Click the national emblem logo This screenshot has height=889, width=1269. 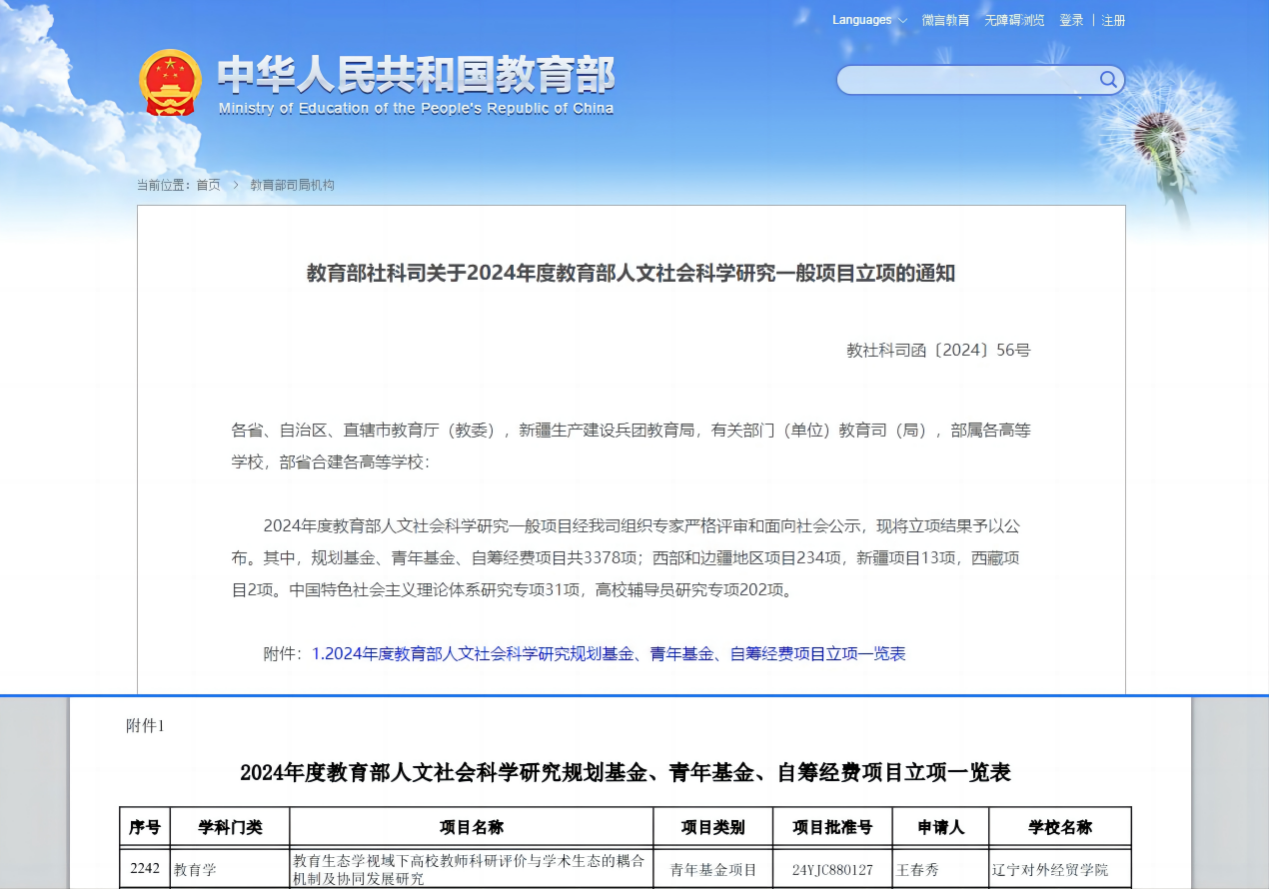click(170, 82)
